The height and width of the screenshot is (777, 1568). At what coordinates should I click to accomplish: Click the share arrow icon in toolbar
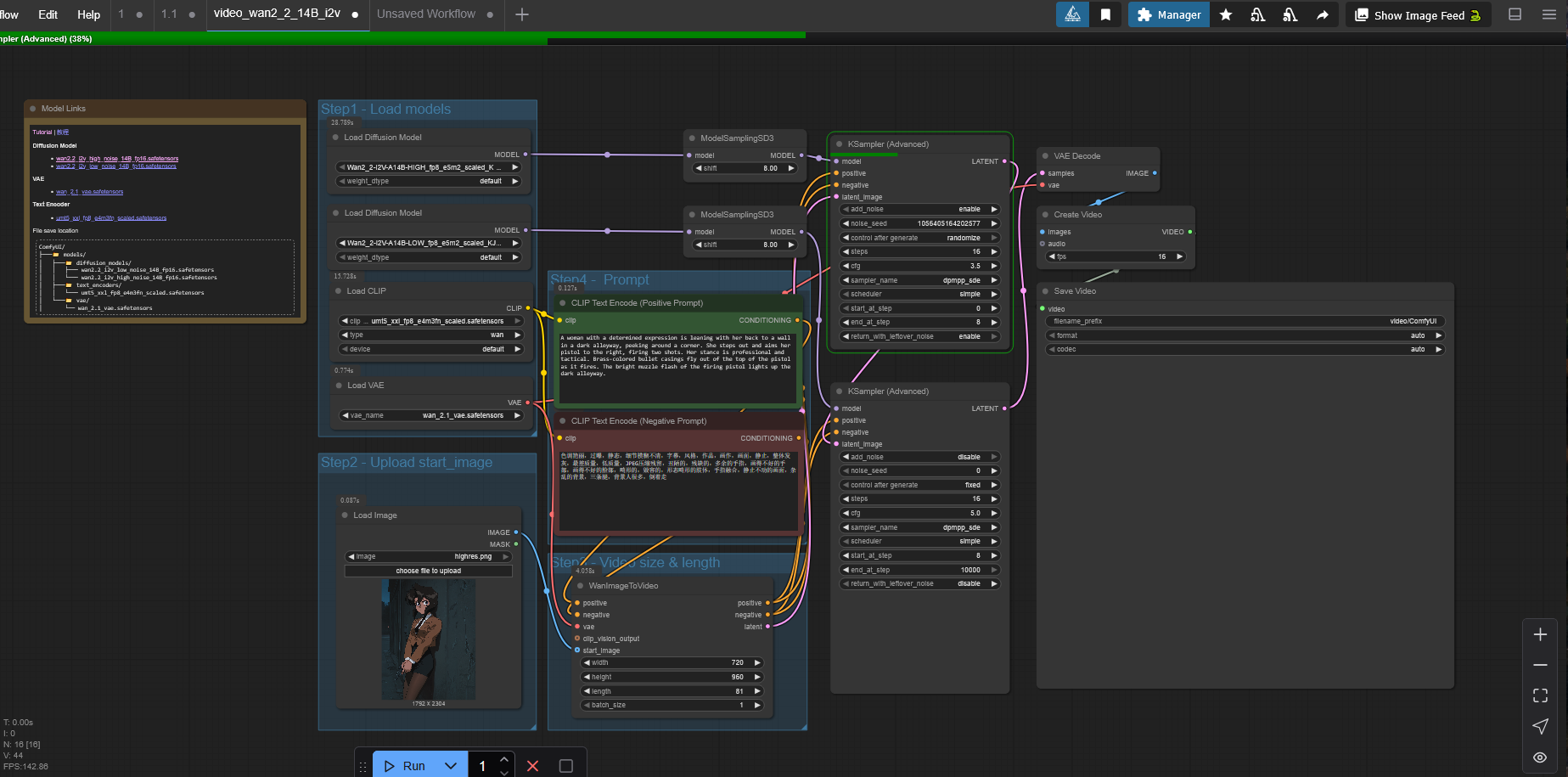[x=1323, y=14]
